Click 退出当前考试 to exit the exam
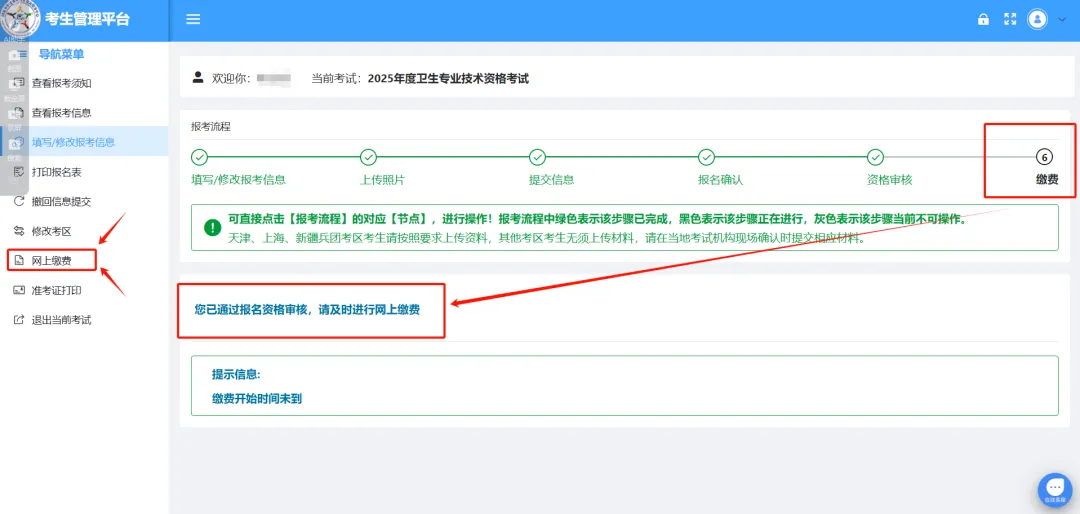1080x514 pixels. point(61,320)
